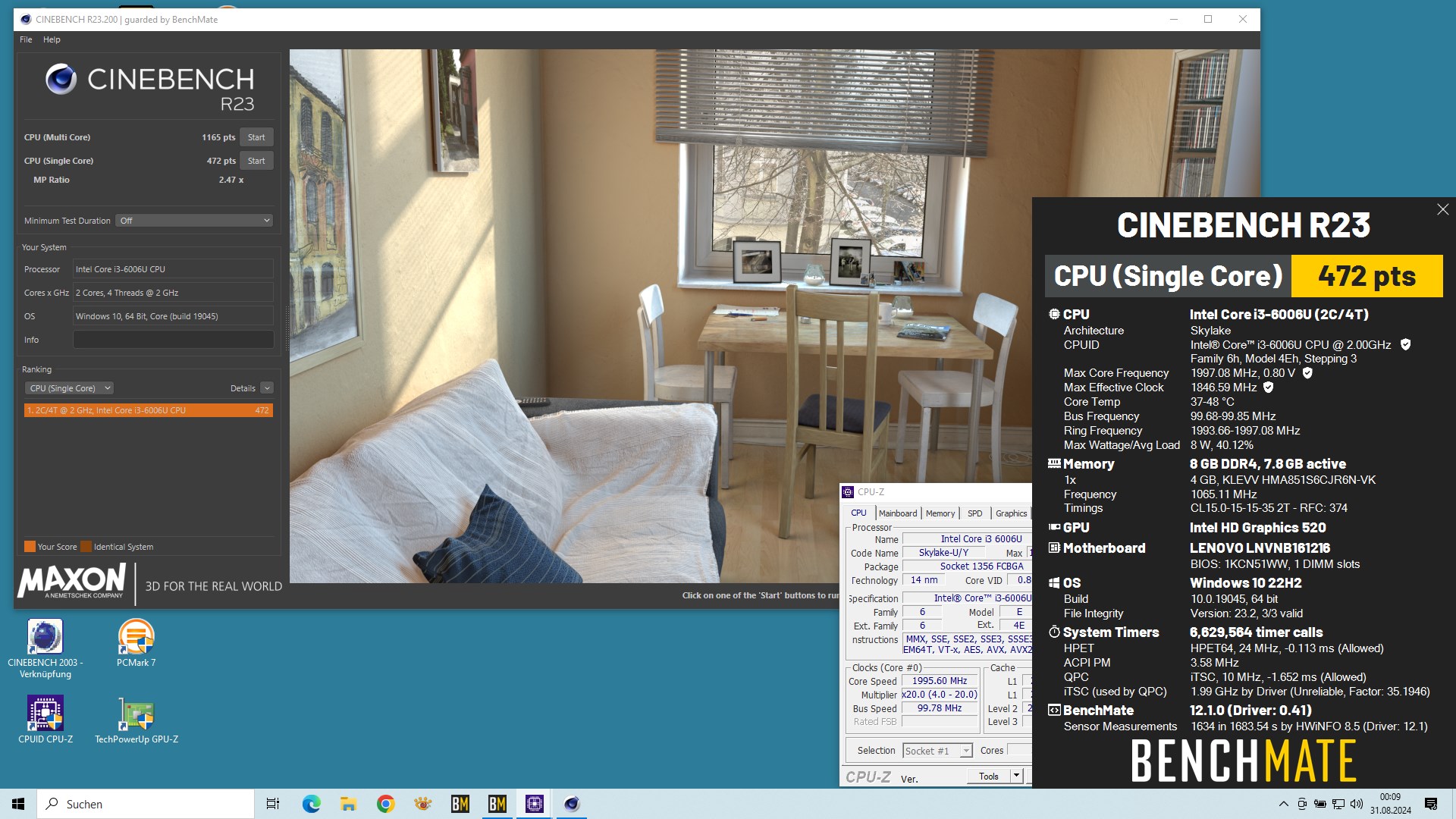Start the CPU (Multi Core) test
1456x819 pixels.
256,137
